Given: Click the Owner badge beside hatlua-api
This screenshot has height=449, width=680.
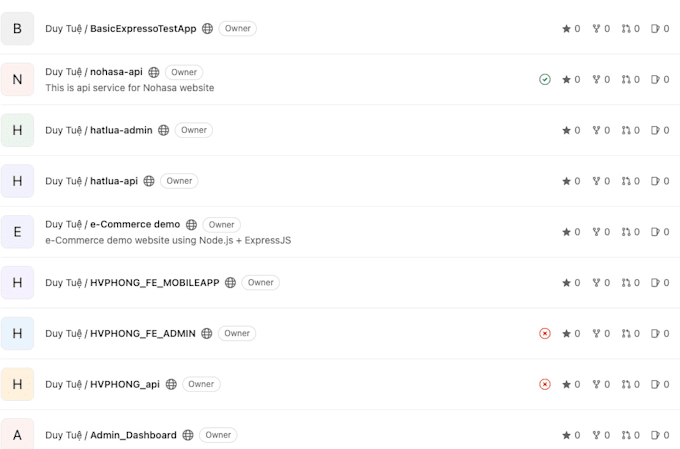Looking at the screenshot, I should pyautogui.click(x=180, y=181).
